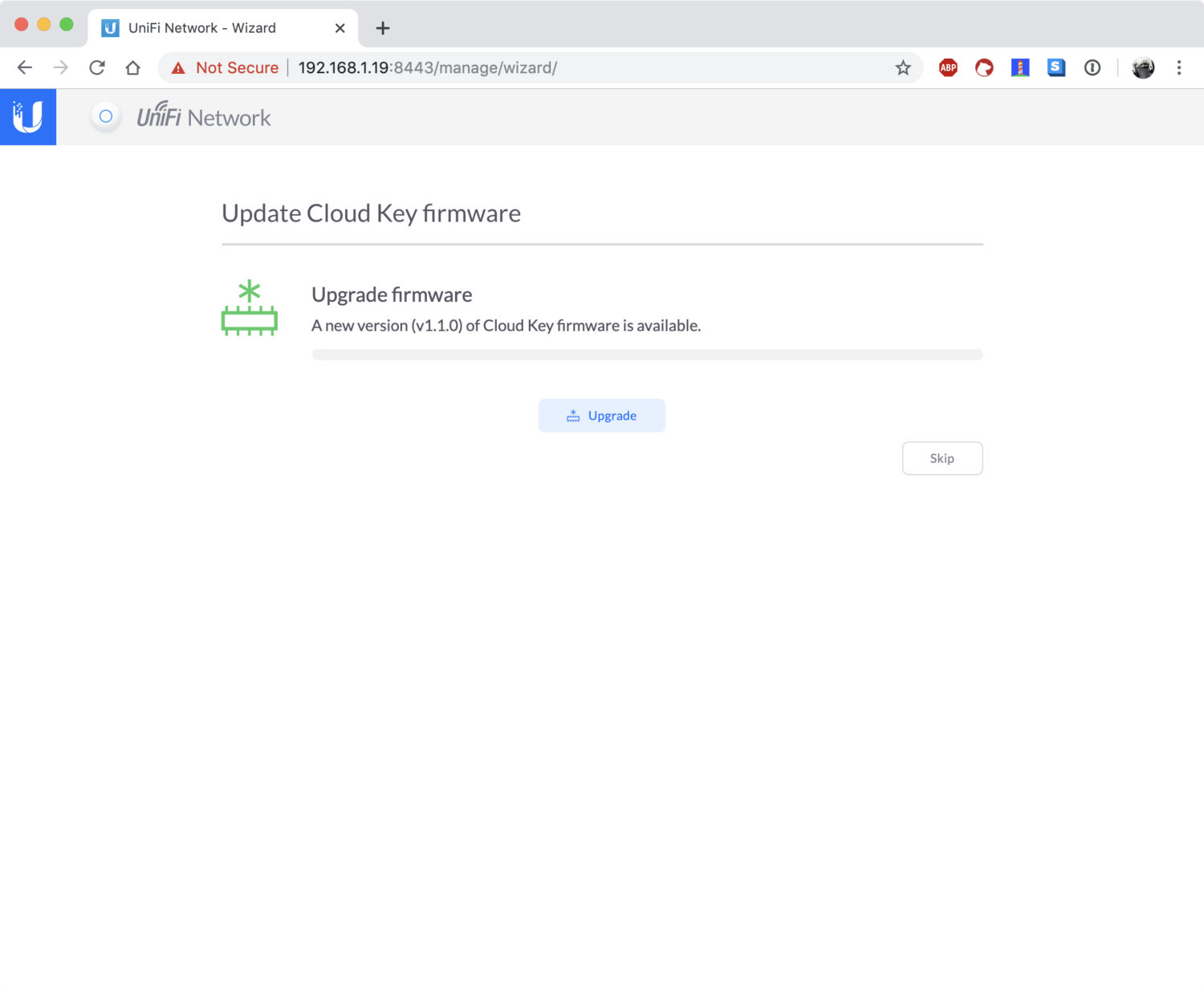
Task: Maximize the Chrome window with green button
Action: coord(67,24)
